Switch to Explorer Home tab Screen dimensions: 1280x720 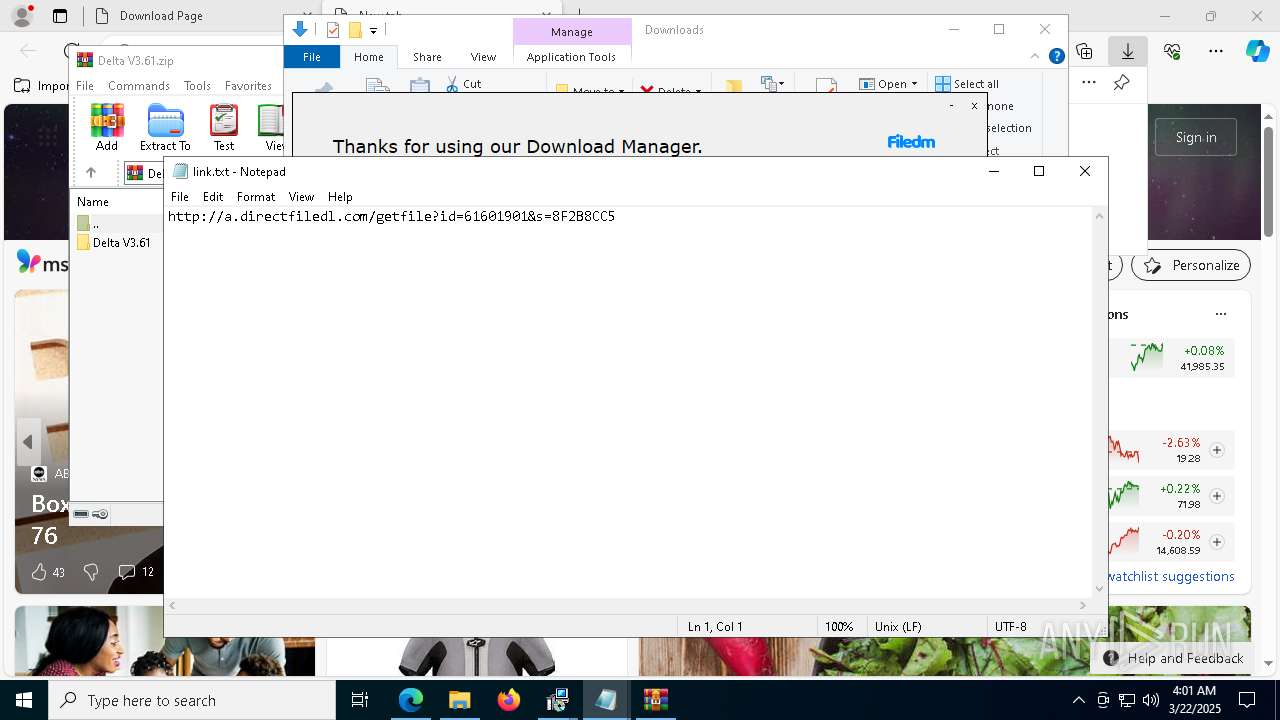tap(368, 57)
